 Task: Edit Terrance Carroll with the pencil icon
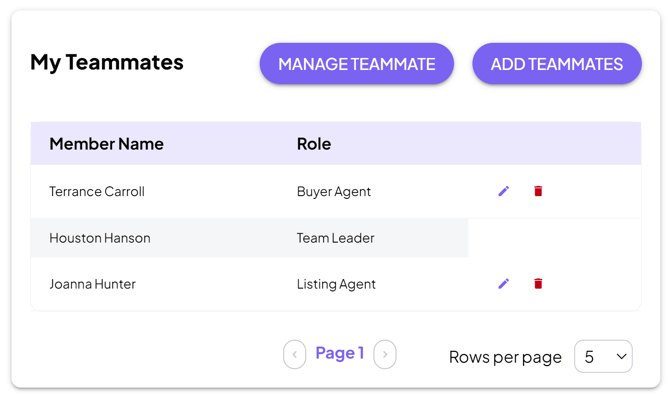504,191
